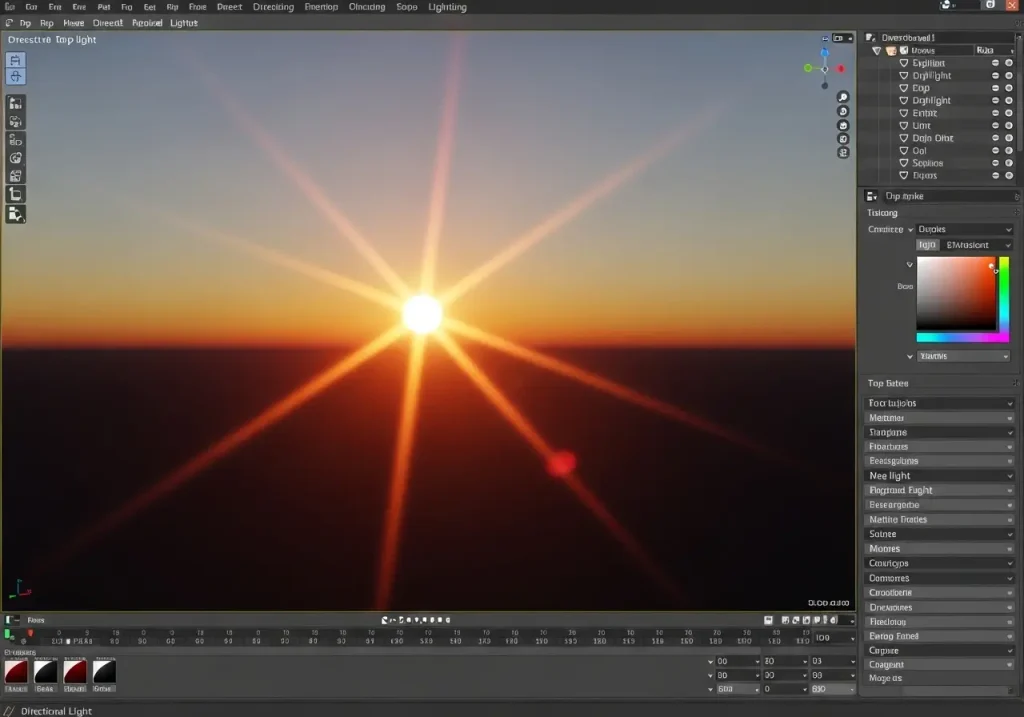
Task: Click the camera icon in the left toolbar
Action: coord(15,102)
